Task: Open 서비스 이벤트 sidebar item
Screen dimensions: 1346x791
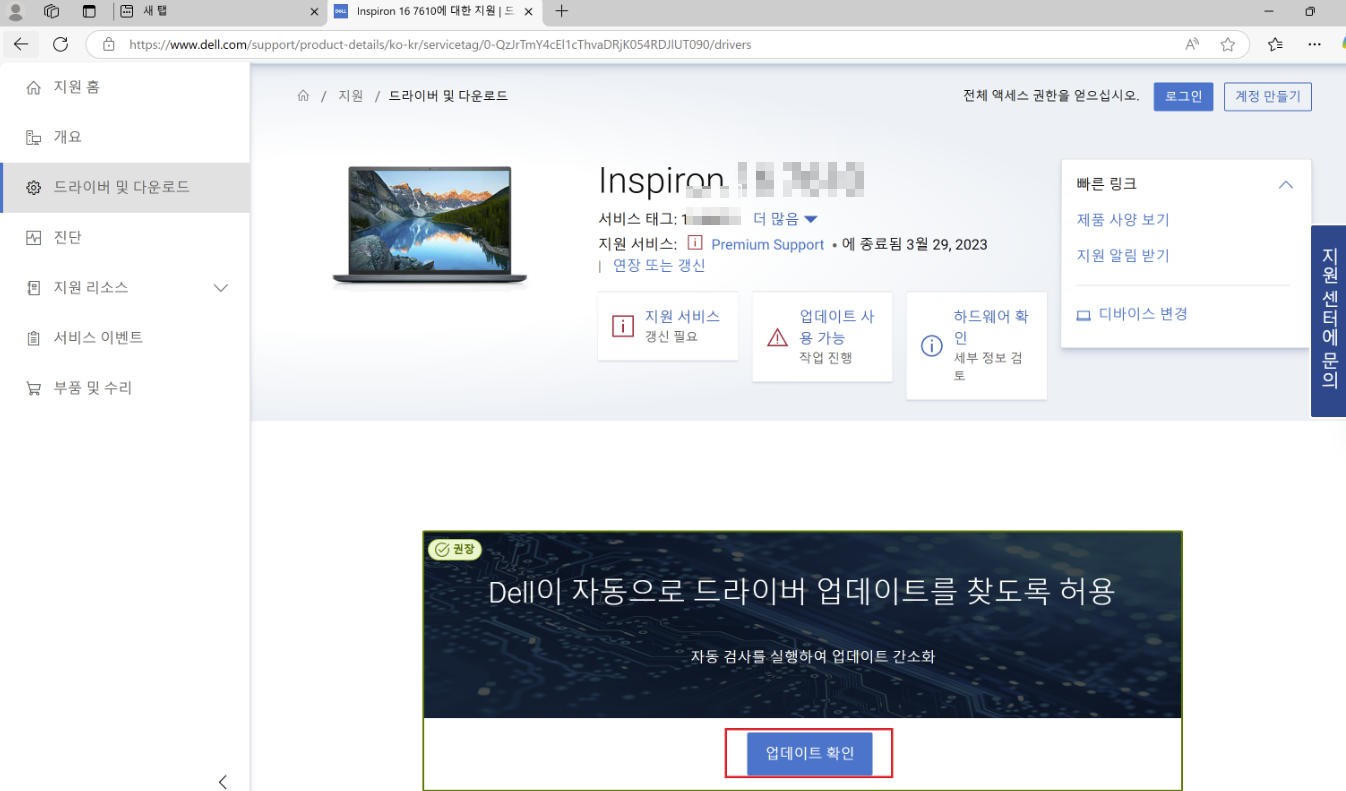Action: pos(125,338)
